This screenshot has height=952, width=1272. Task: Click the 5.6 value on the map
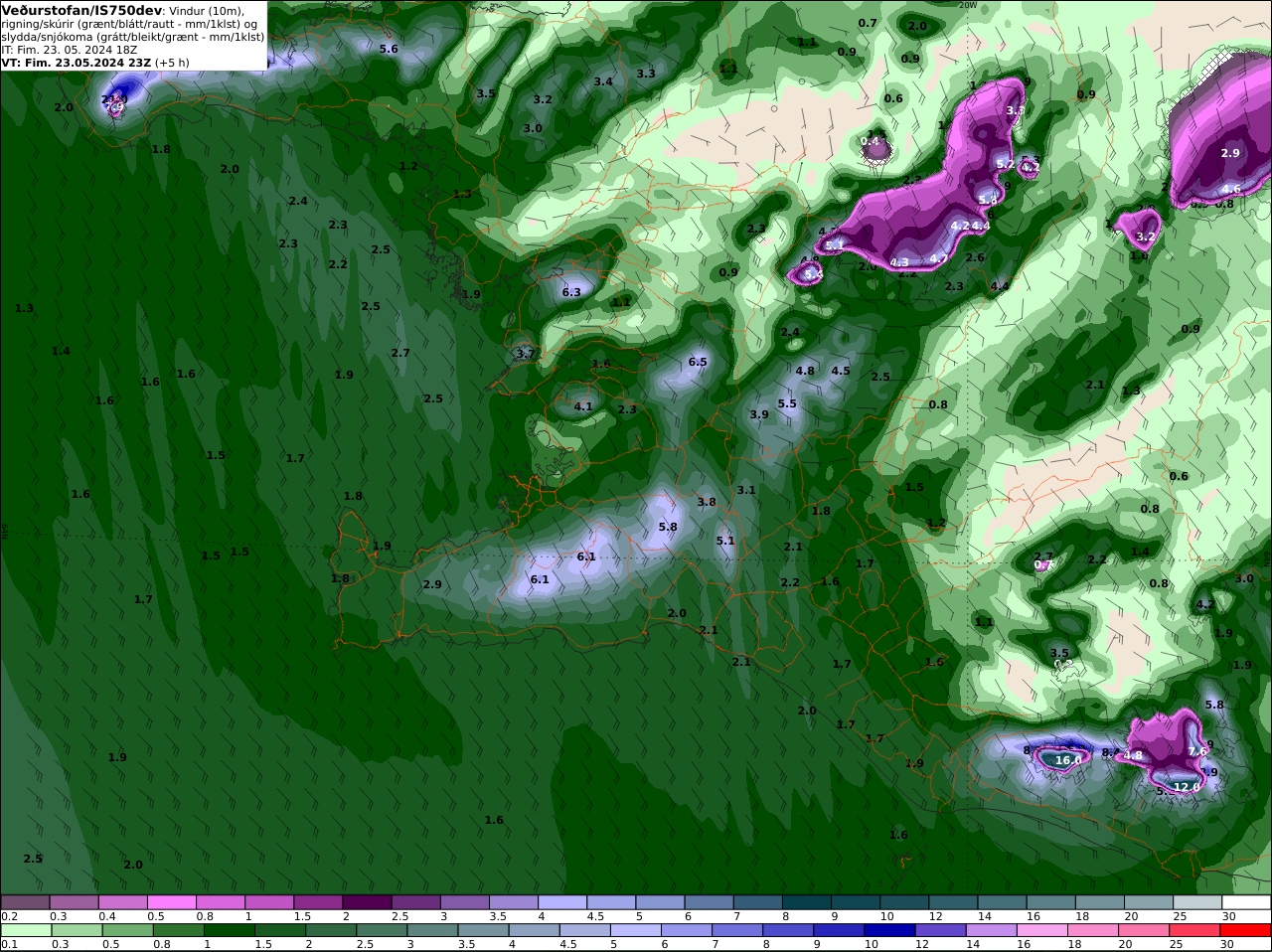coord(389,49)
